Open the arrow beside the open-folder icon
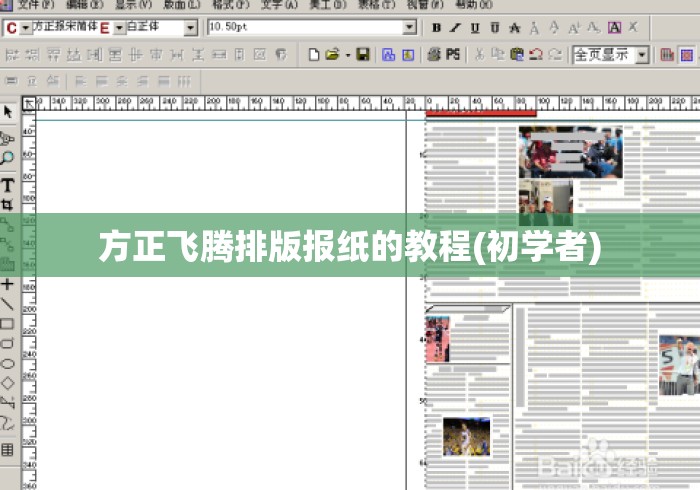Viewport: 700px width, 490px height. [x=347, y=55]
